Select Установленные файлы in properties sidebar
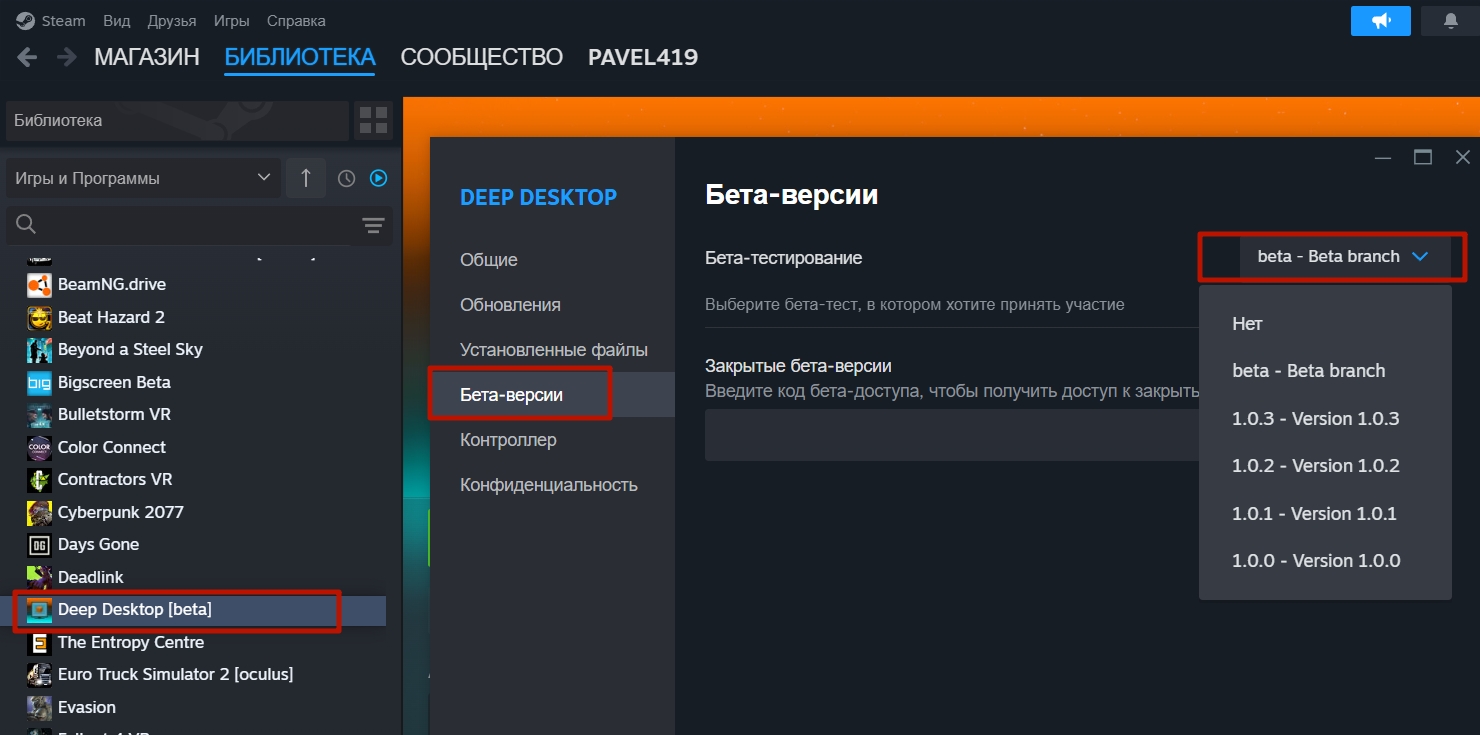 coord(552,350)
